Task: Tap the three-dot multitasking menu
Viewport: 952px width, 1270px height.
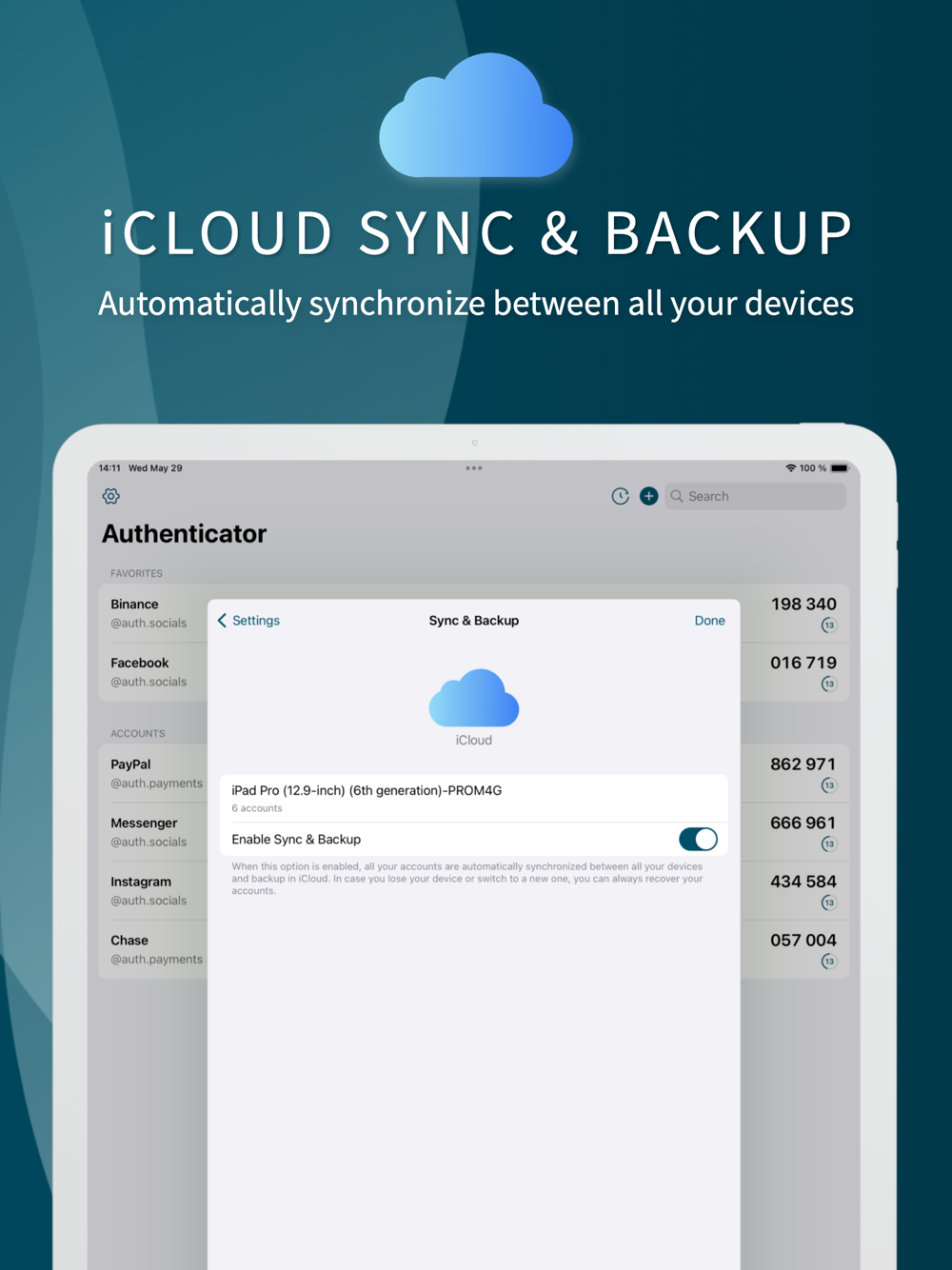Action: coord(474,468)
